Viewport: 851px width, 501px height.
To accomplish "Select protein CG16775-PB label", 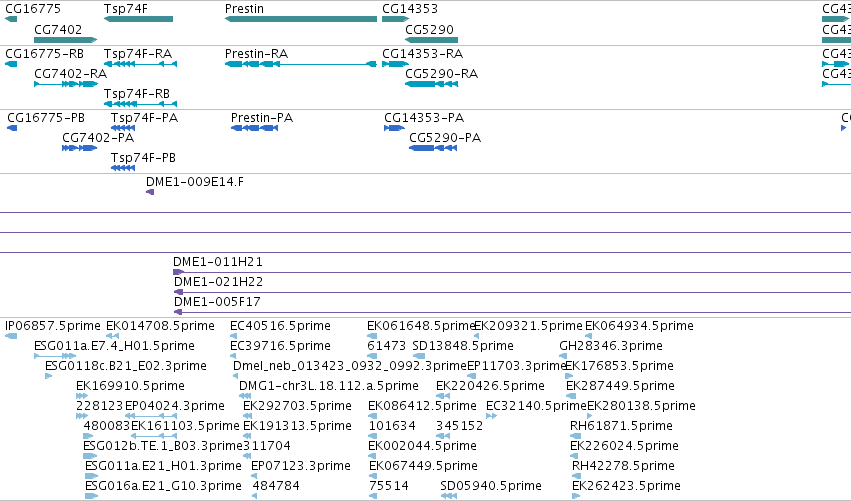I will [x=46, y=118].
